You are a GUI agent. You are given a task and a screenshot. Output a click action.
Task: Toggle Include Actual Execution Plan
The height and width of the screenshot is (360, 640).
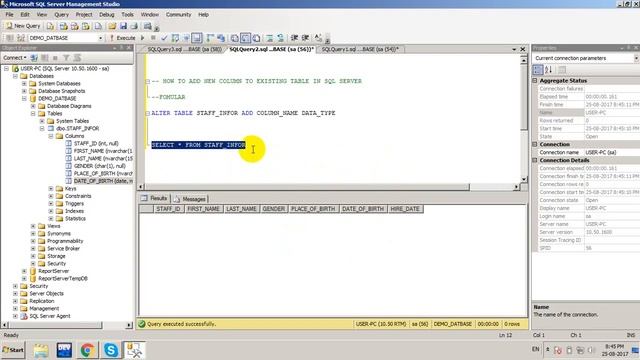coord(210,38)
